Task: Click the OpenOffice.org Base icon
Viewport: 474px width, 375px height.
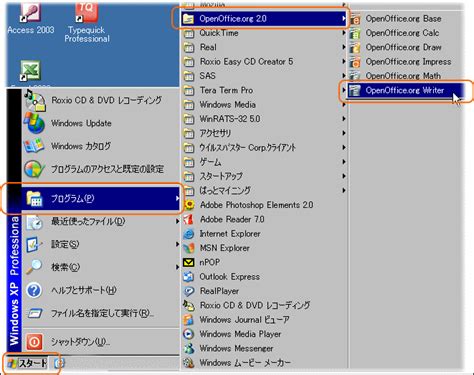Action: click(x=355, y=19)
